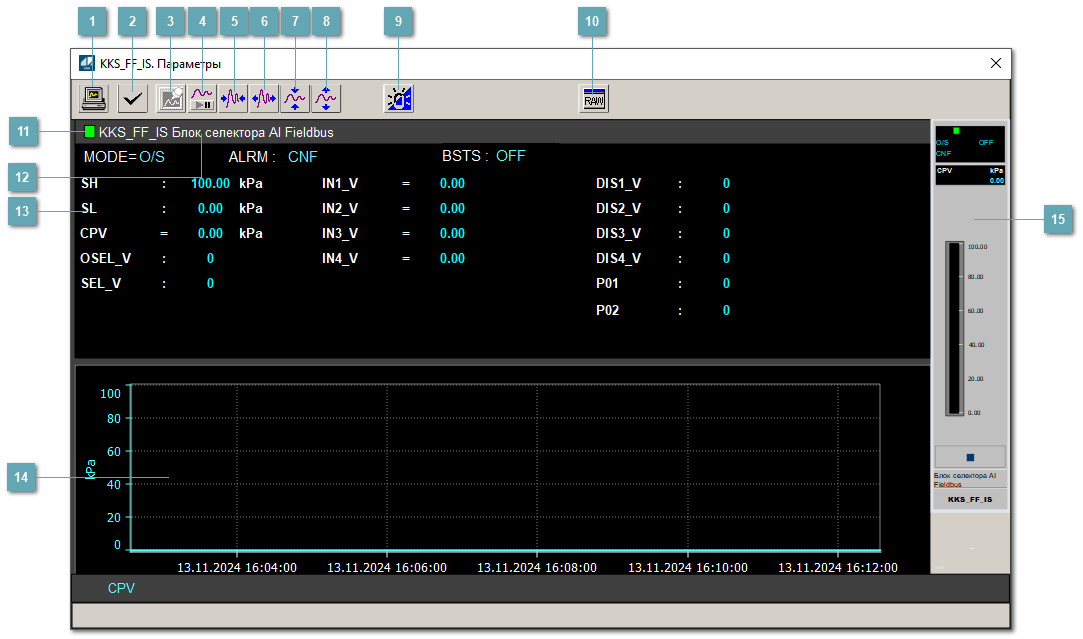
Task: Click the alarm beacon light icon
Action: (398, 98)
